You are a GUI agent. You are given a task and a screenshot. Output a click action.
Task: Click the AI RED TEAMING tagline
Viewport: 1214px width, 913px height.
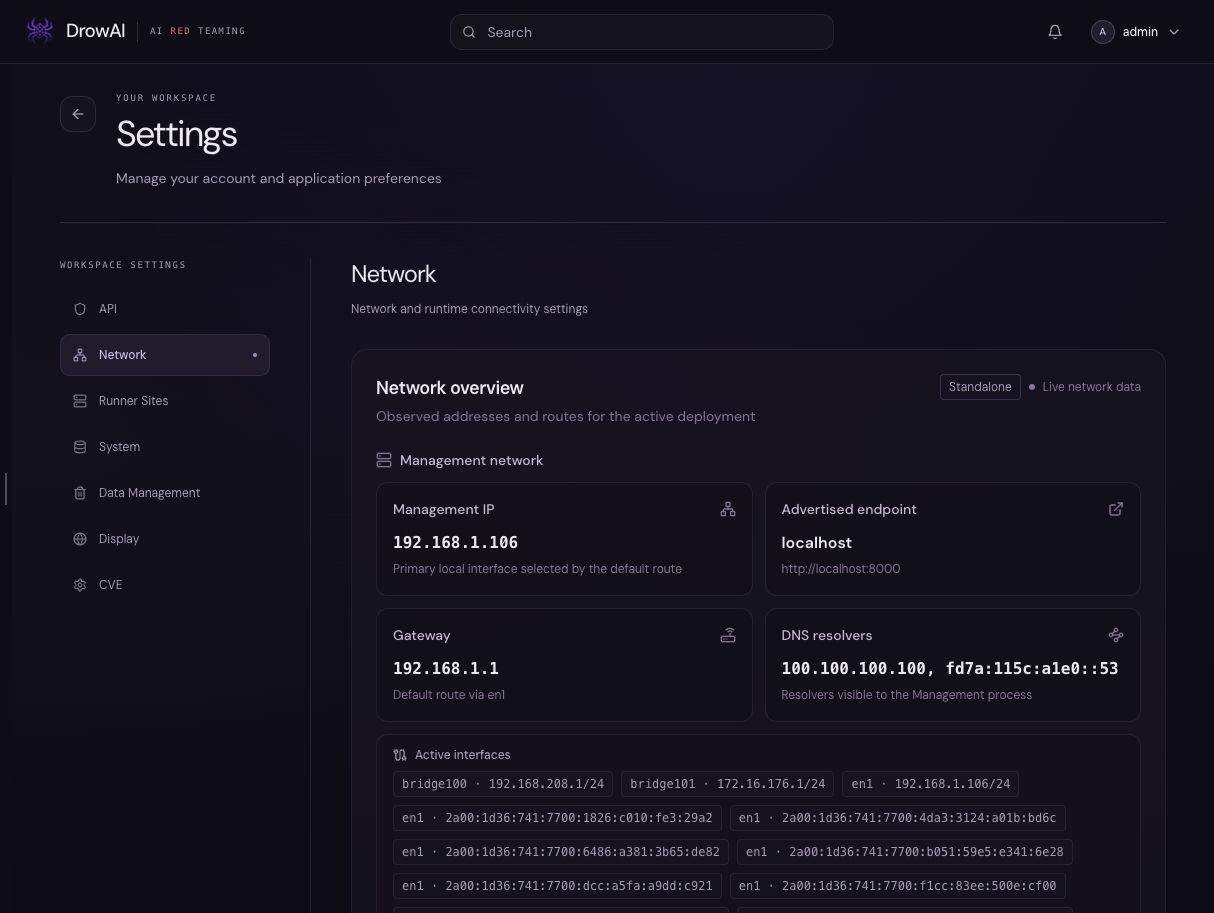tap(197, 31)
